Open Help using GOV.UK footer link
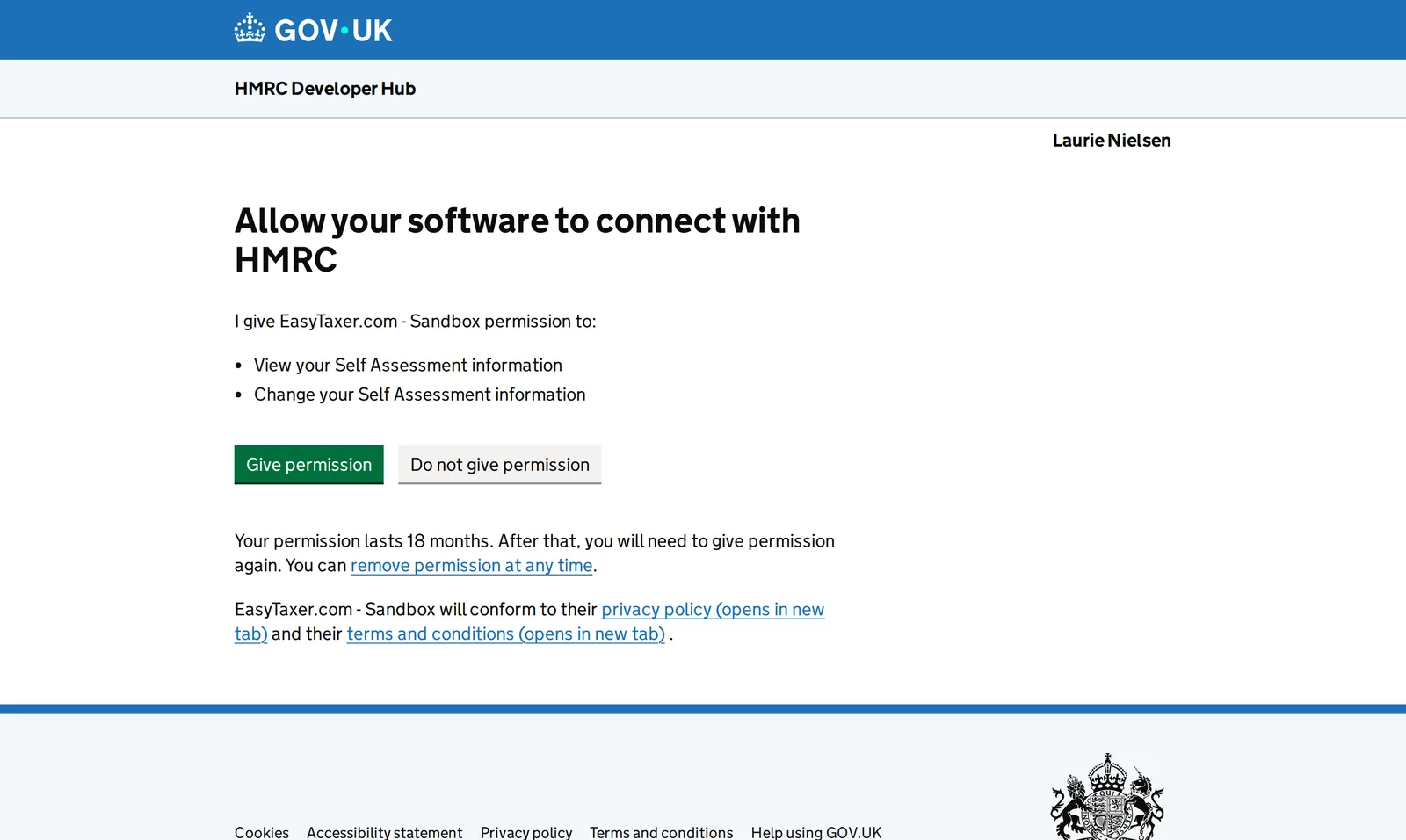 [x=815, y=832]
